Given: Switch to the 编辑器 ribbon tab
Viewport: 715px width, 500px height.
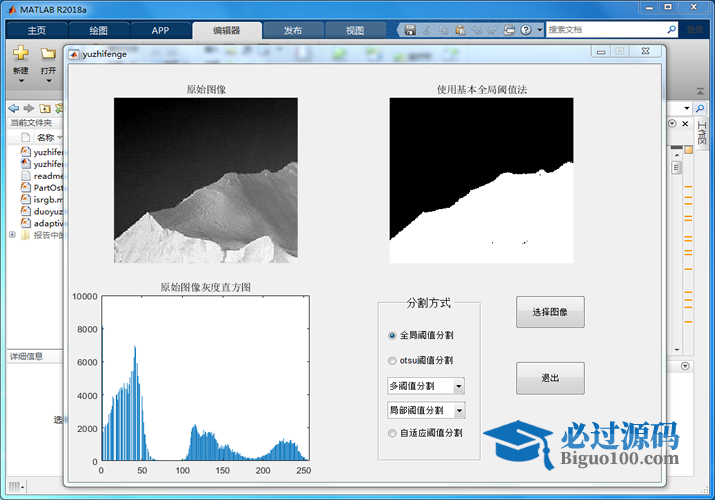Looking at the screenshot, I should pyautogui.click(x=227, y=31).
